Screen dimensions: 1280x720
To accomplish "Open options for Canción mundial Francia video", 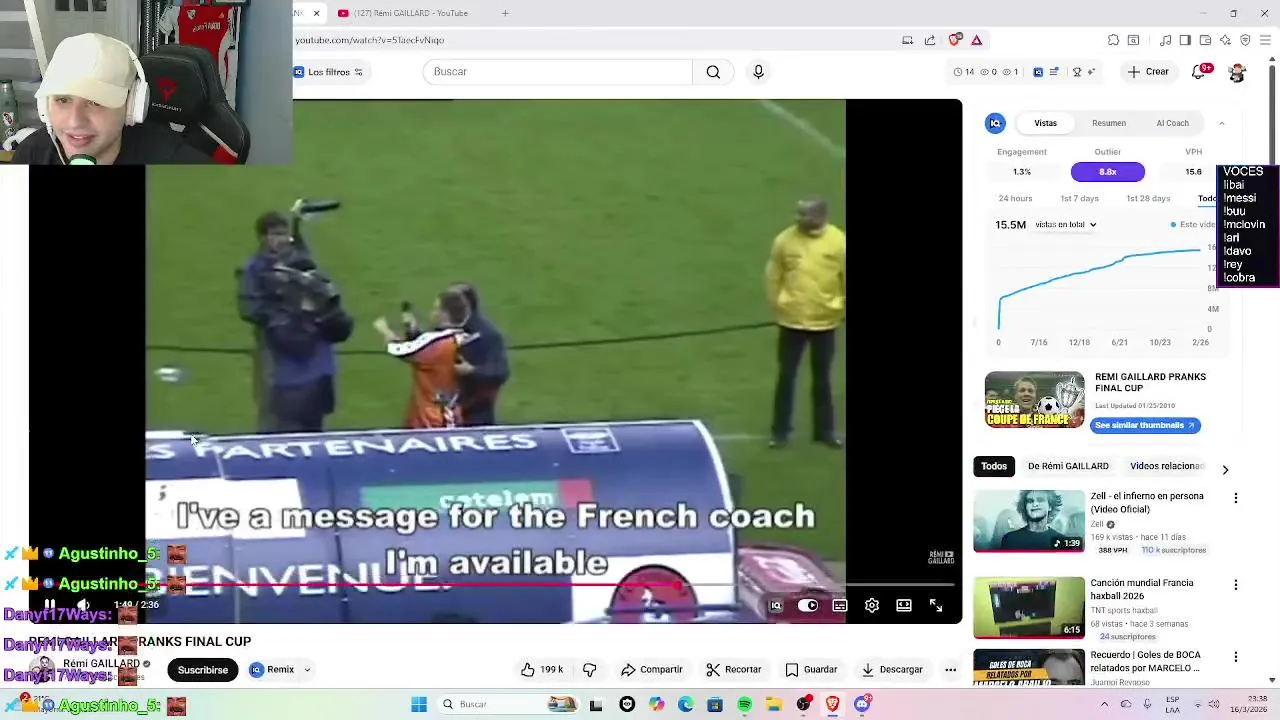I will click(1236, 585).
